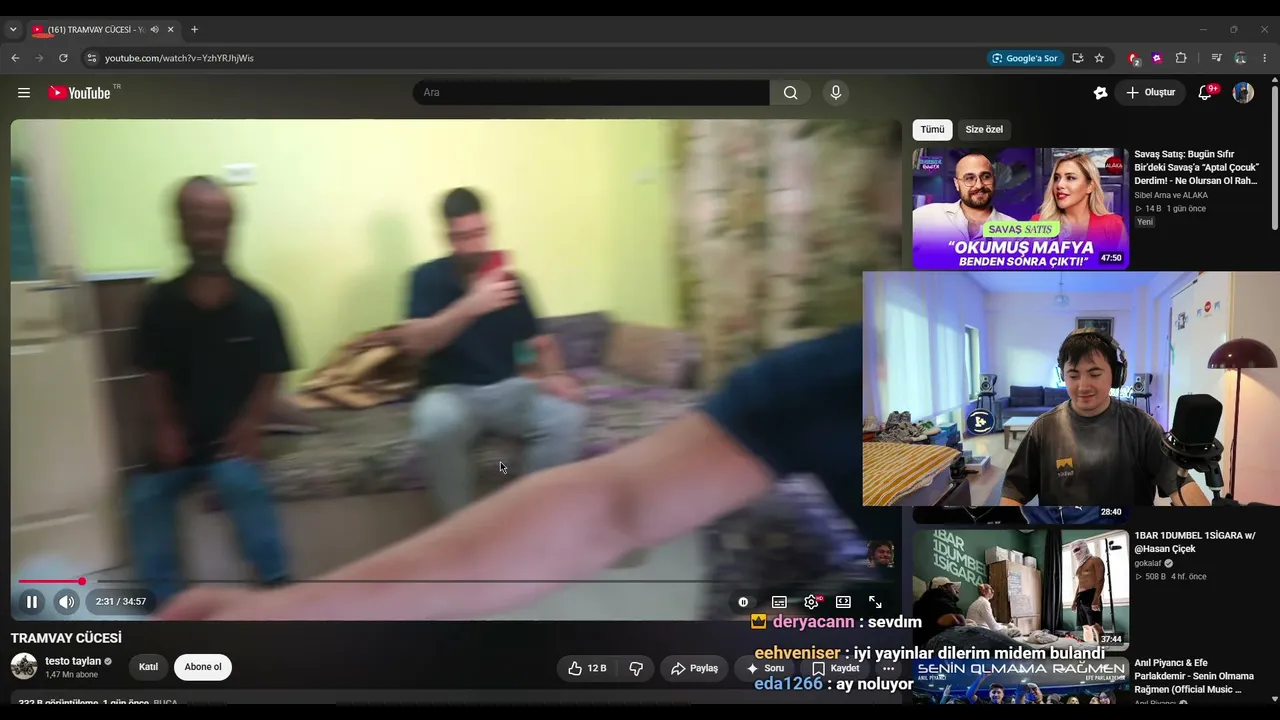This screenshot has height=720, width=1280.
Task: Open the 1BAR 1DUMBEL 1SİGARA video title
Action: [x=1194, y=542]
